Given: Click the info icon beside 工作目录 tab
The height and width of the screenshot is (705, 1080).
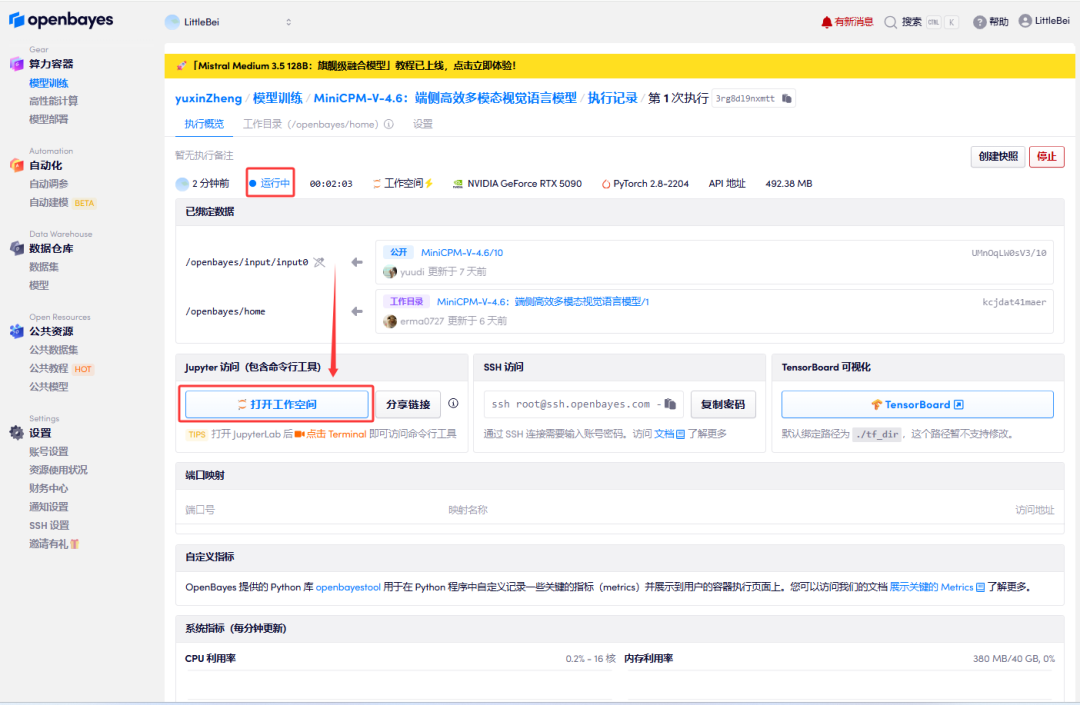Looking at the screenshot, I should (x=388, y=125).
